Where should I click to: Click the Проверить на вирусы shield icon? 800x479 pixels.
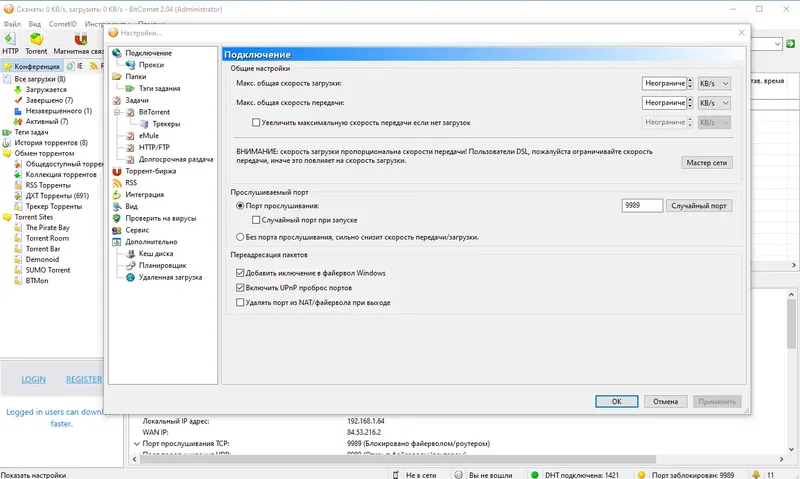pos(117,218)
